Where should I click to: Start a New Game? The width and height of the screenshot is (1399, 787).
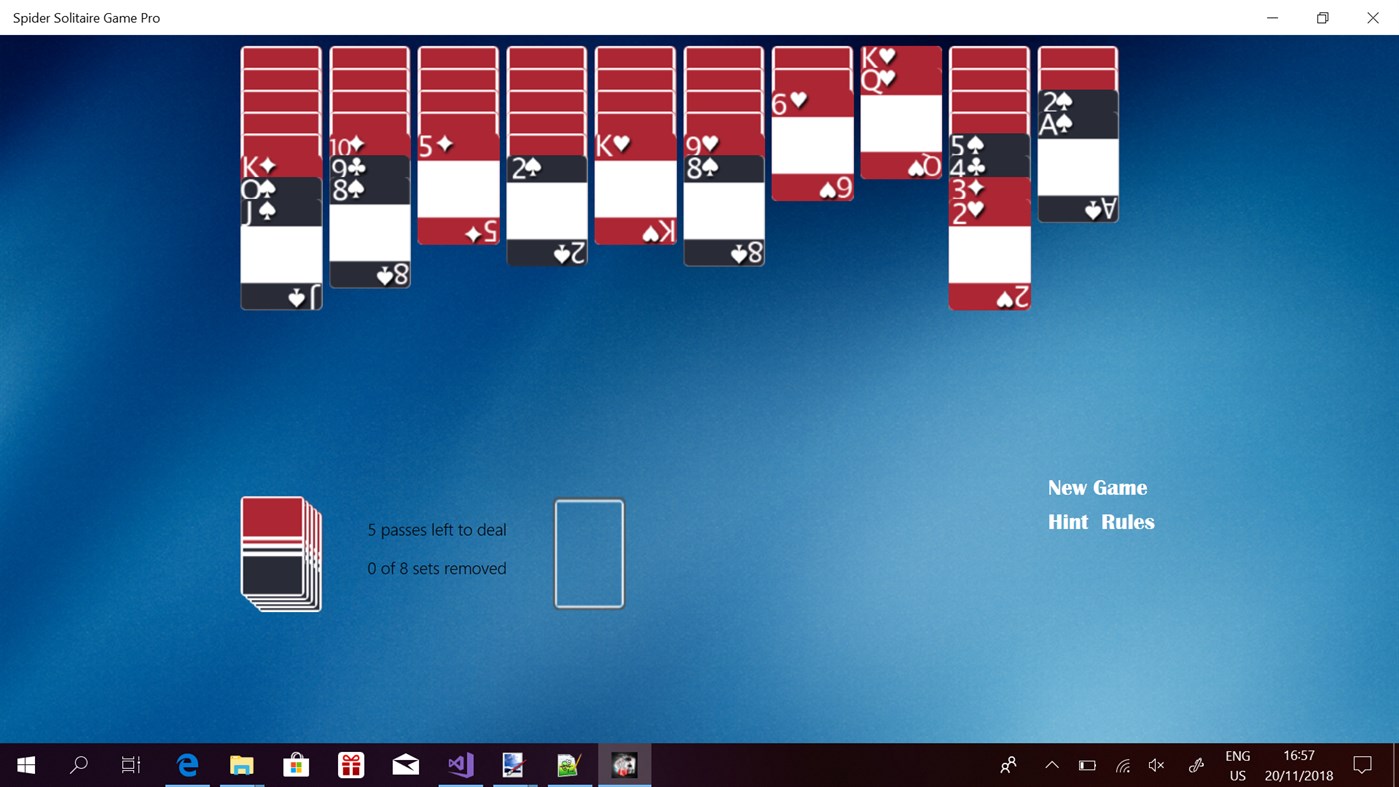[1097, 487]
